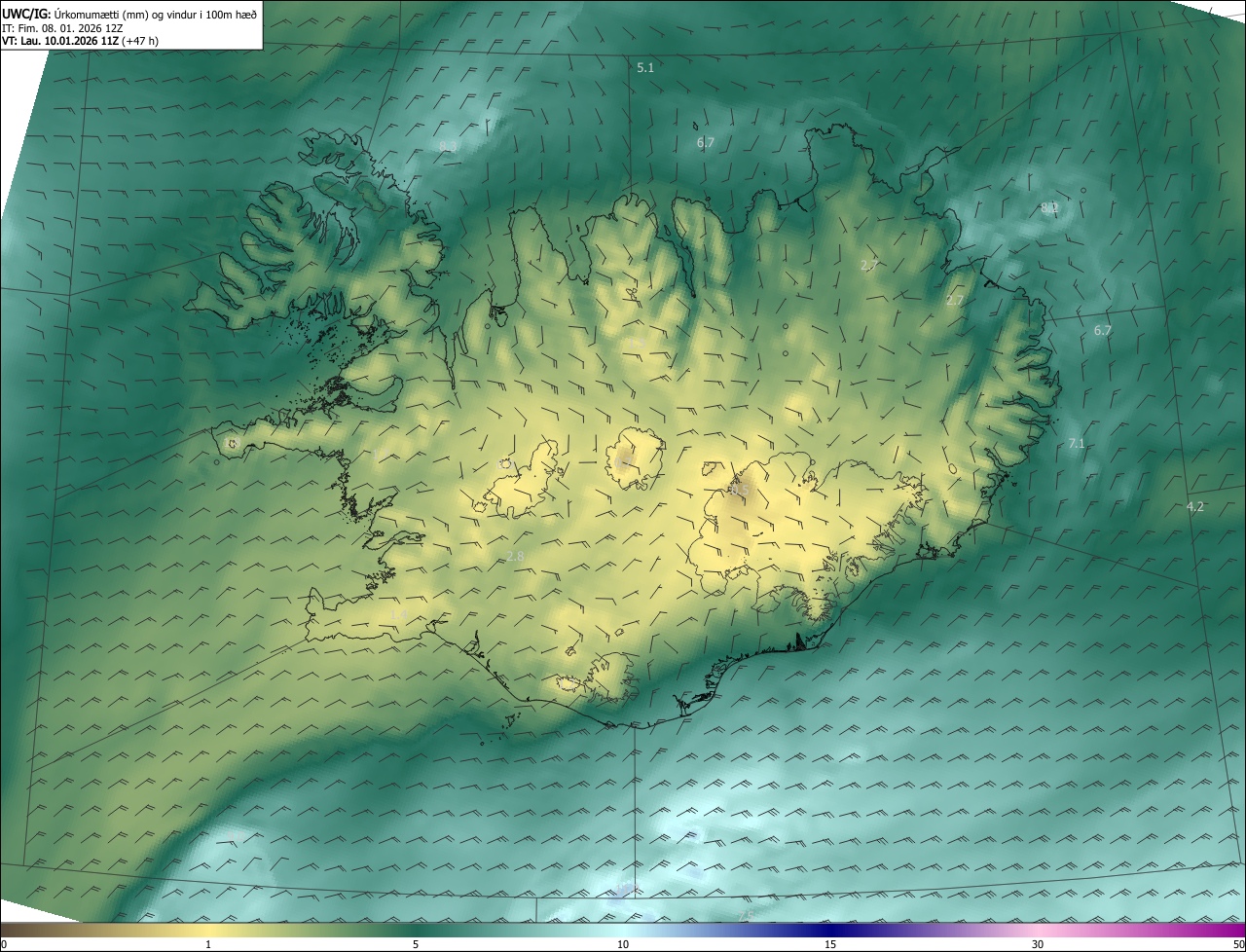Click the 8.3 value label on the map

click(448, 147)
